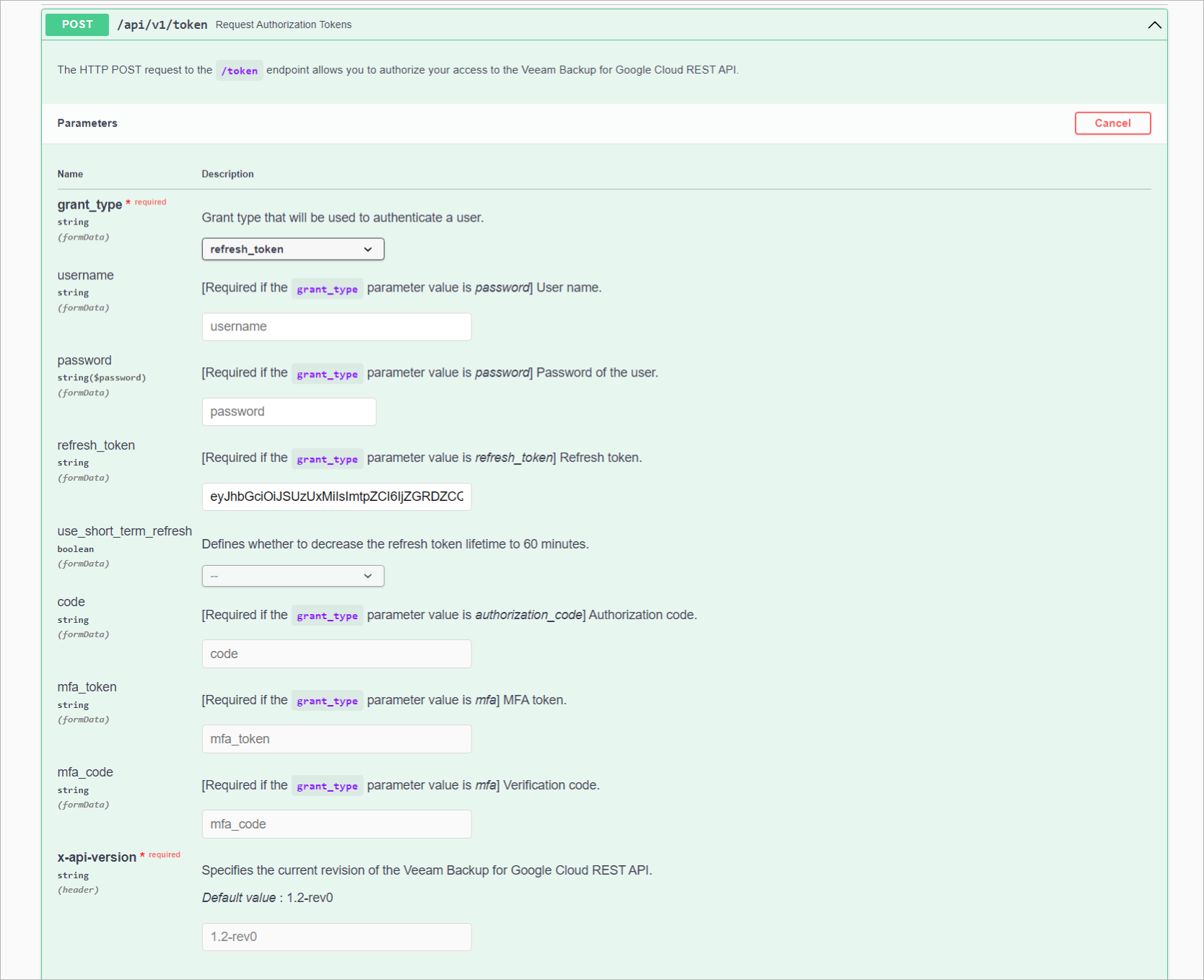Click the mfa_code input field
The image size is (1204, 980).
click(x=336, y=824)
